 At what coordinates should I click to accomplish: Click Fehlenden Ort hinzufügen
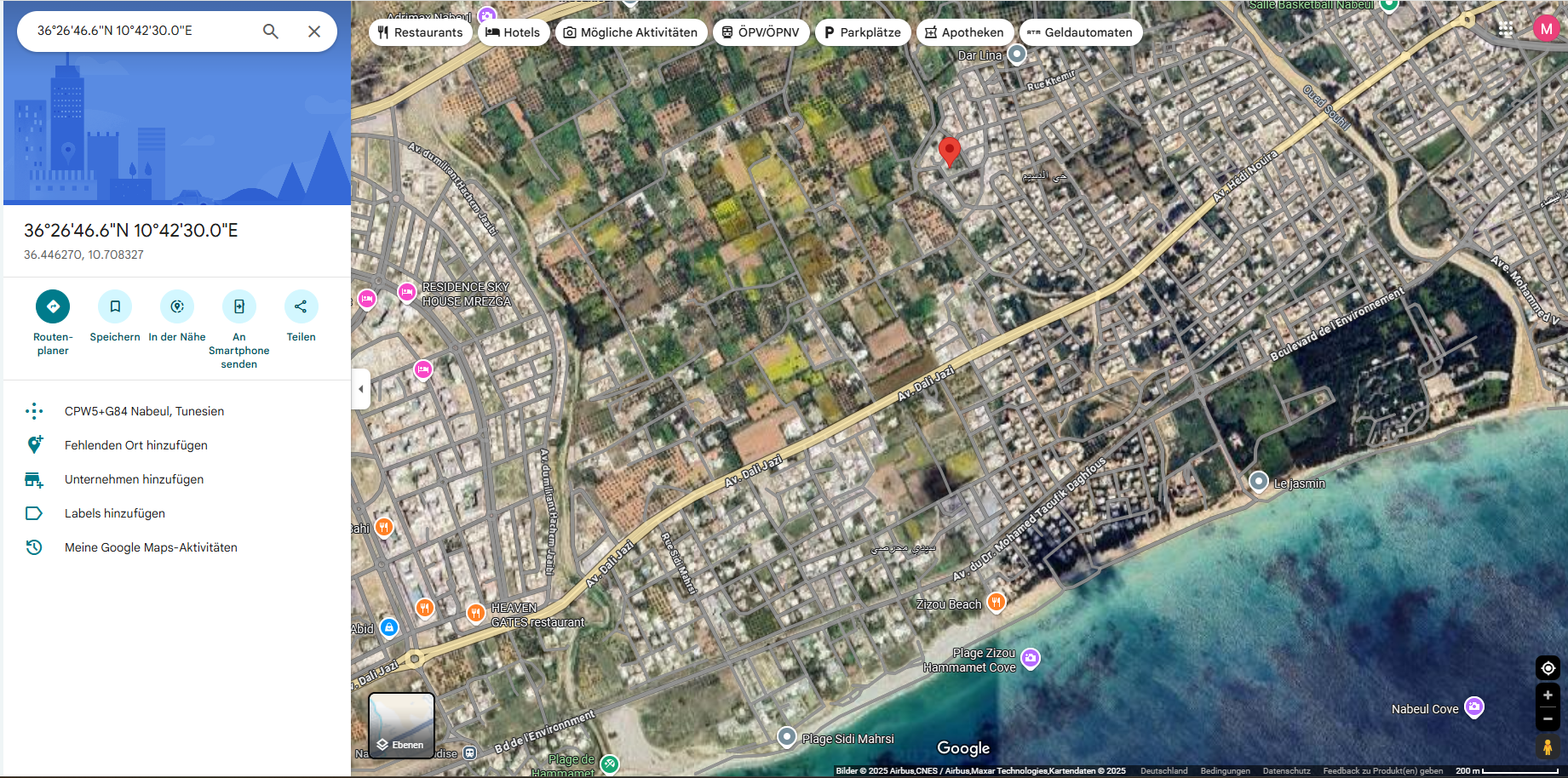tap(136, 445)
